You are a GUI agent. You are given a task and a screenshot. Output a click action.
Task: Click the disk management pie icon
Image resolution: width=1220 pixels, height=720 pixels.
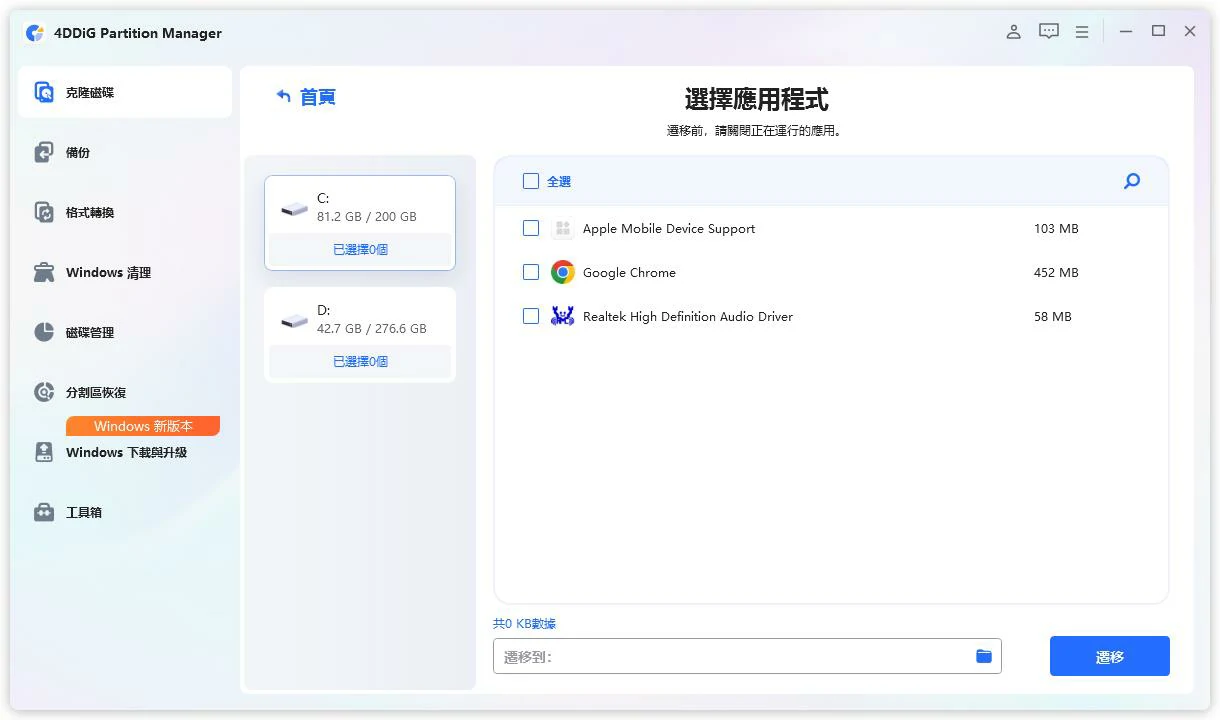coord(44,332)
